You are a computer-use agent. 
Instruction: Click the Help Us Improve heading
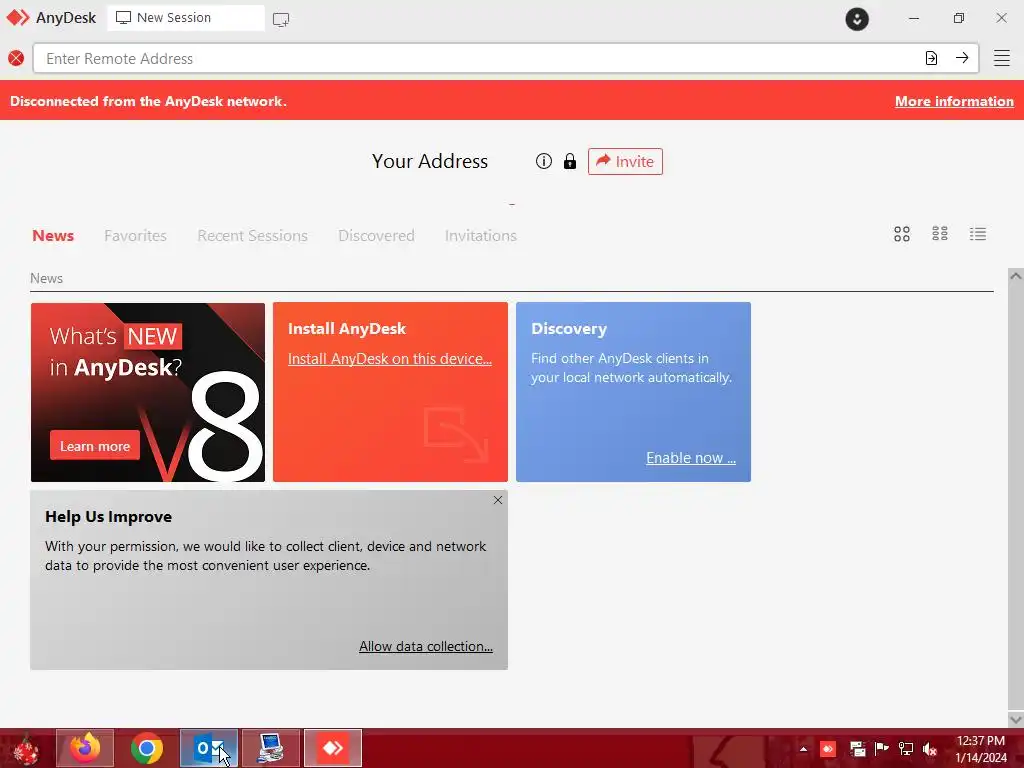[108, 517]
